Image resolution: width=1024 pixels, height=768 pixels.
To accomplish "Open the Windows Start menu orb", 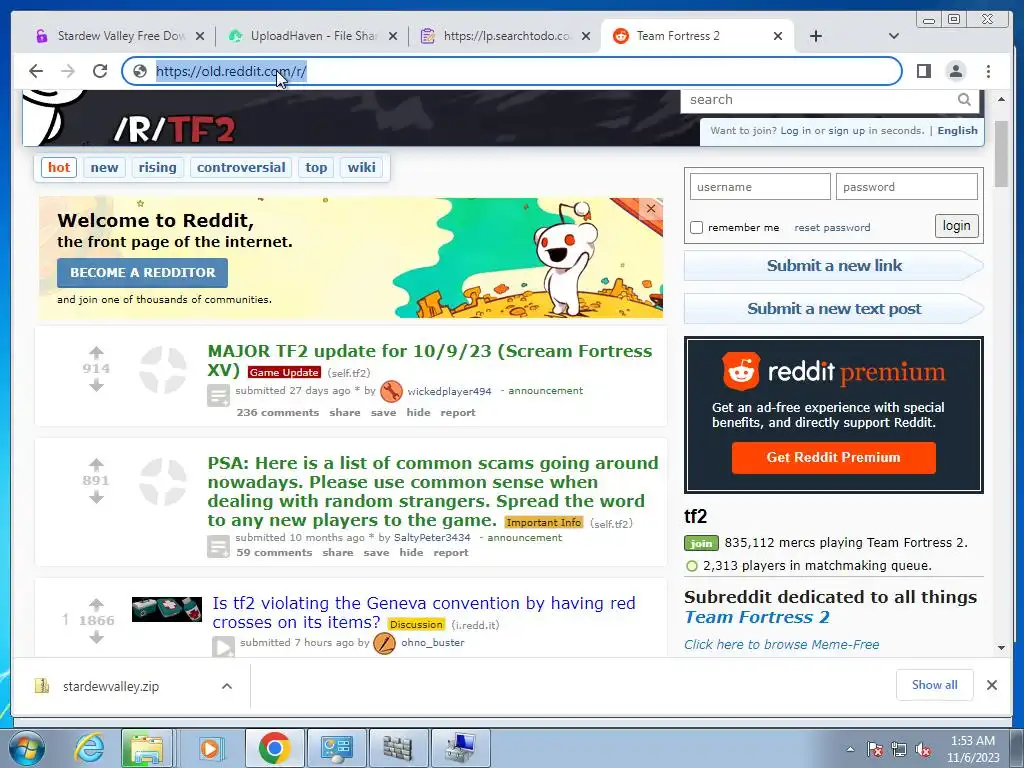I will [x=27, y=748].
